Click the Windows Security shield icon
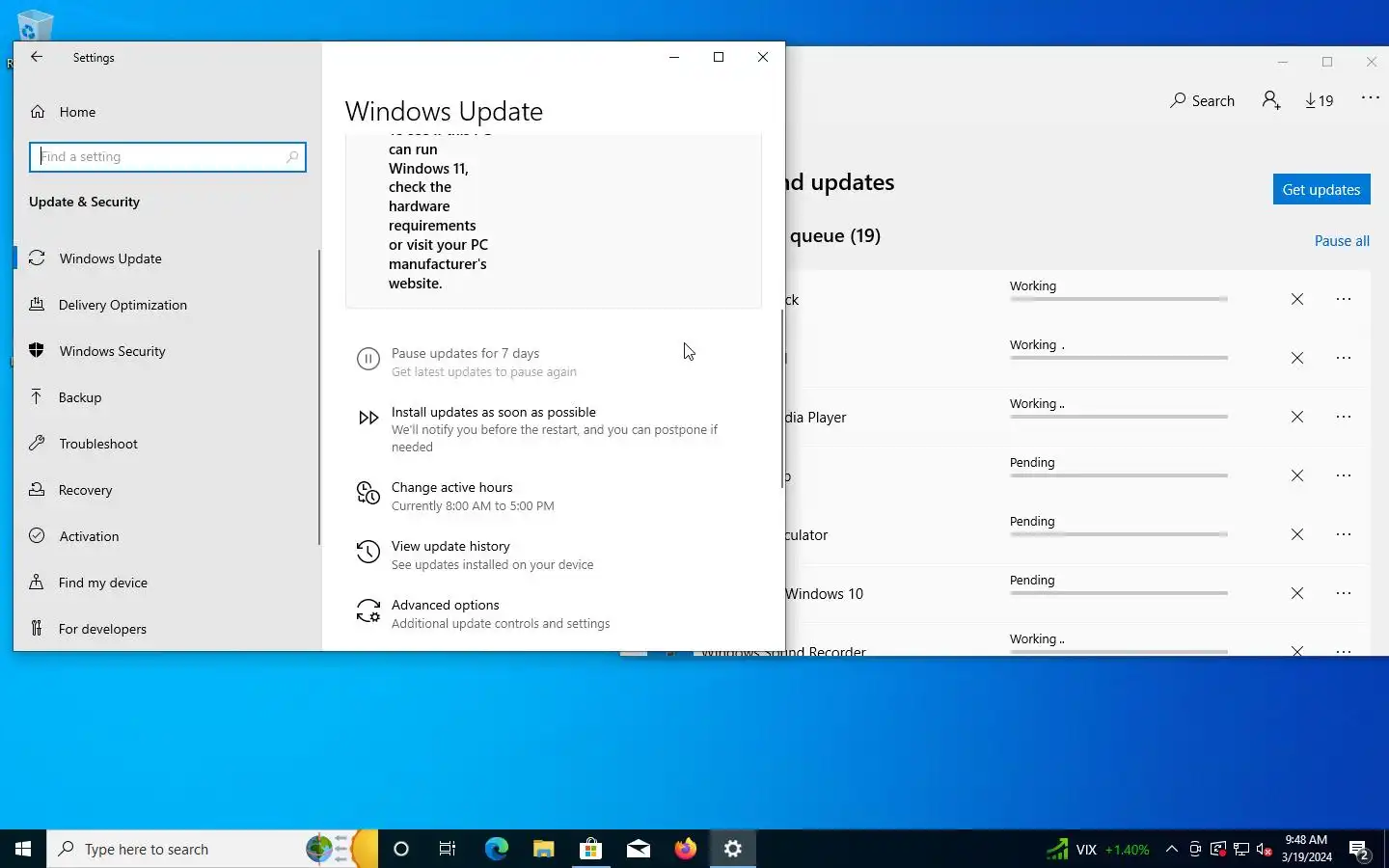 37,351
